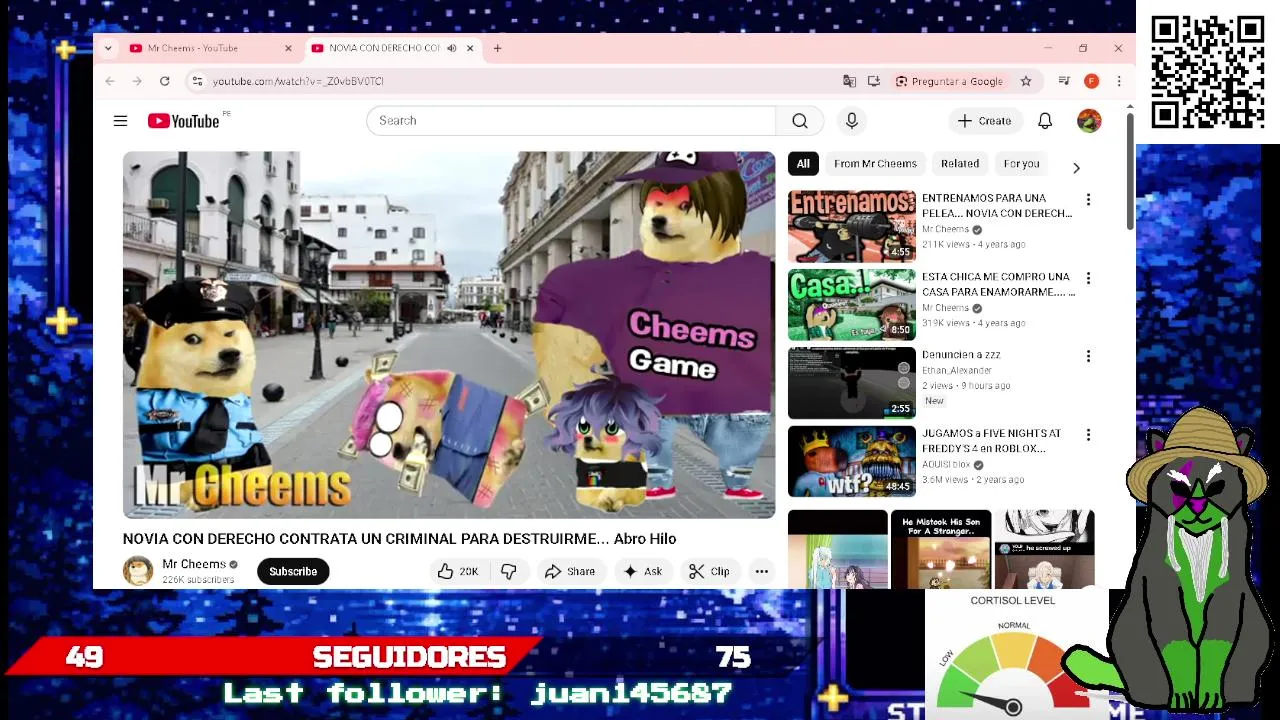Start voice search with the microphone icon
Screen dimensions: 1280x720
(852, 121)
